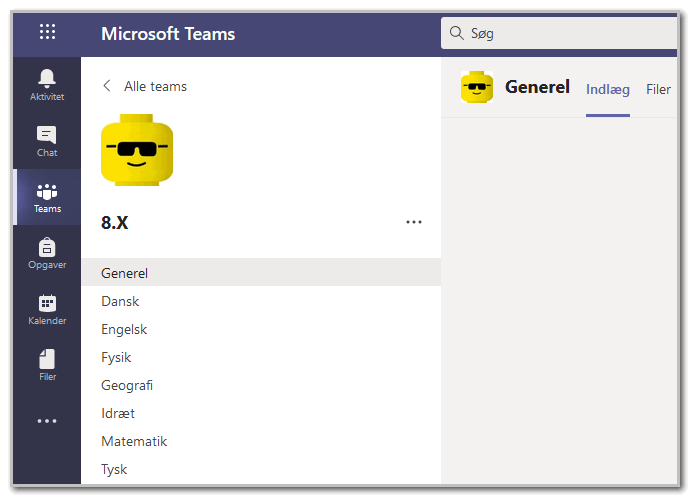This screenshot has height=498, width=691.
Task: Switch to the Filer tab in channel header
Action: pos(658,89)
